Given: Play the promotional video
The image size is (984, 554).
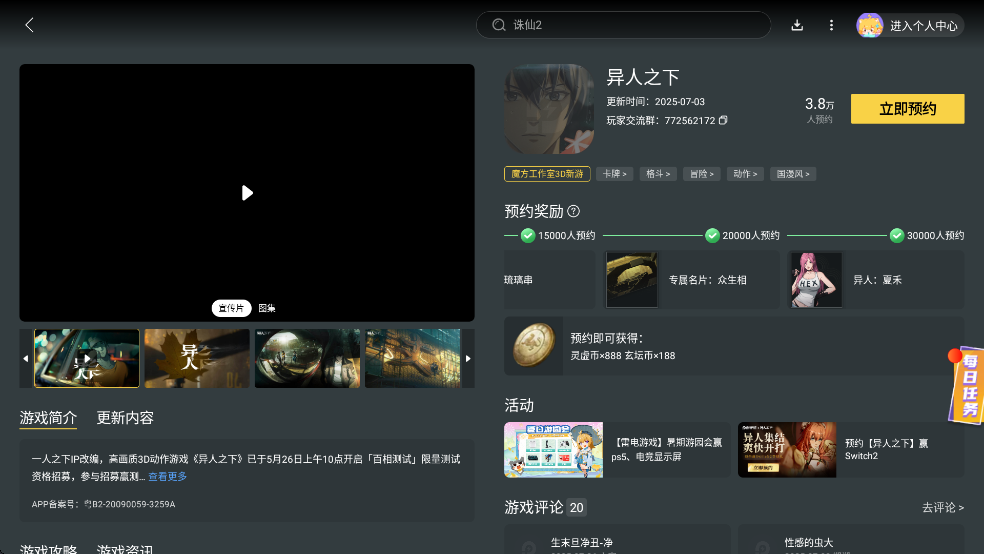Looking at the screenshot, I should click(247, 193).
